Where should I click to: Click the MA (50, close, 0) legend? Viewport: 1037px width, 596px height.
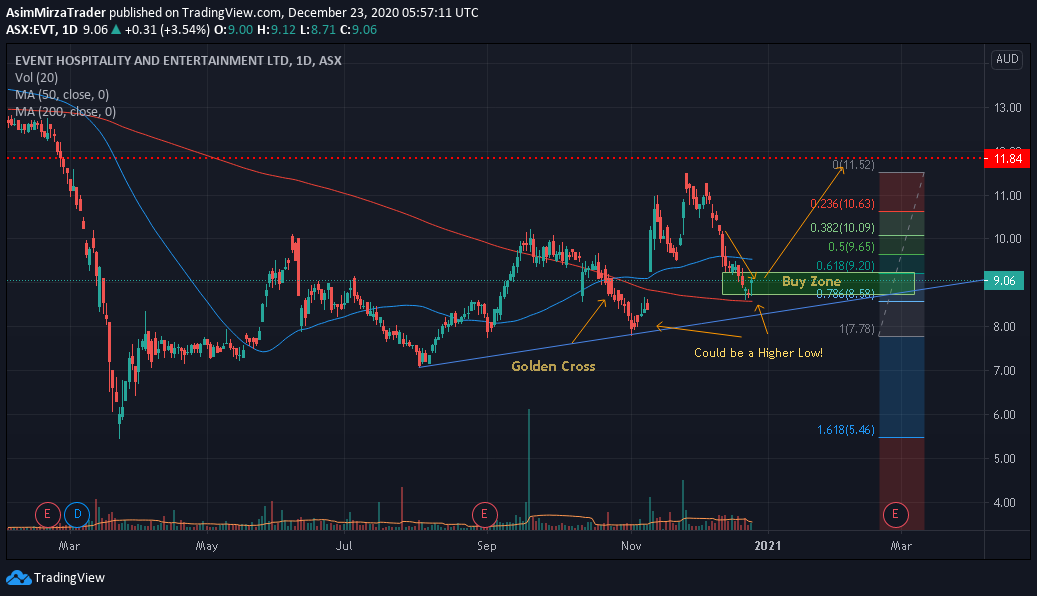pyautogui.click(x=62, y=95)
